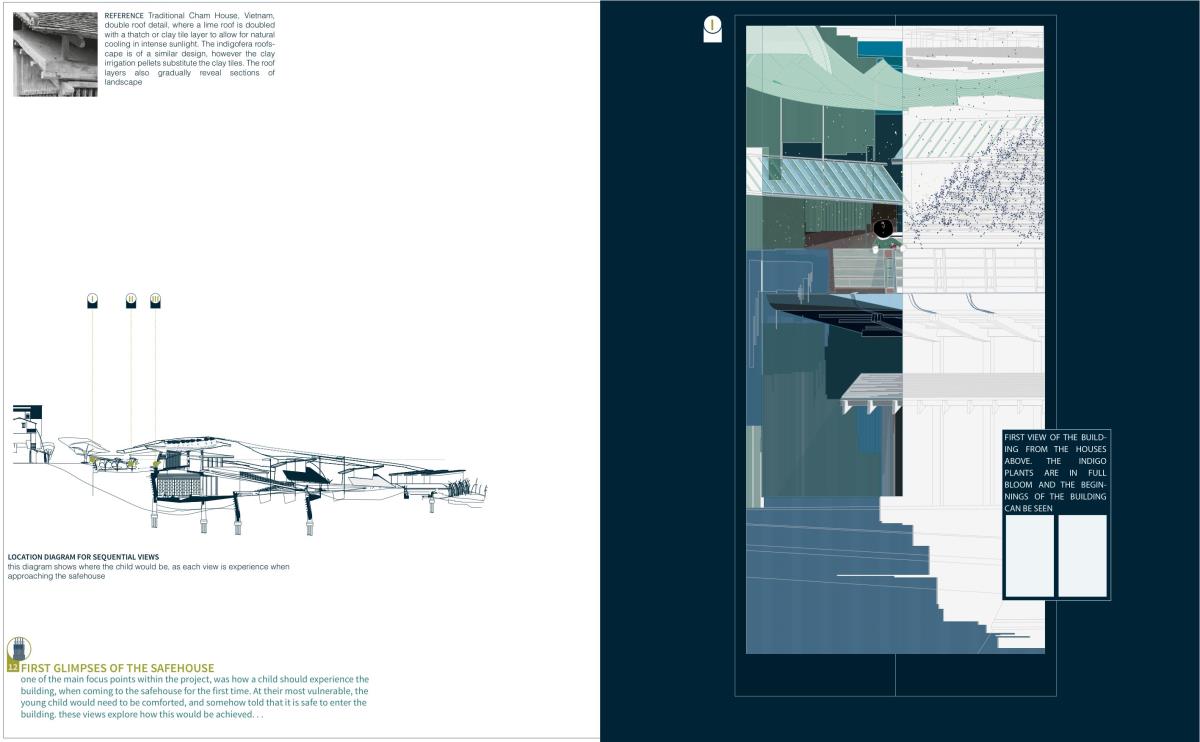This screenshot has height=742, width=1200.
Task: Click view marker II above the section
Action: click(x=131, y=300)
